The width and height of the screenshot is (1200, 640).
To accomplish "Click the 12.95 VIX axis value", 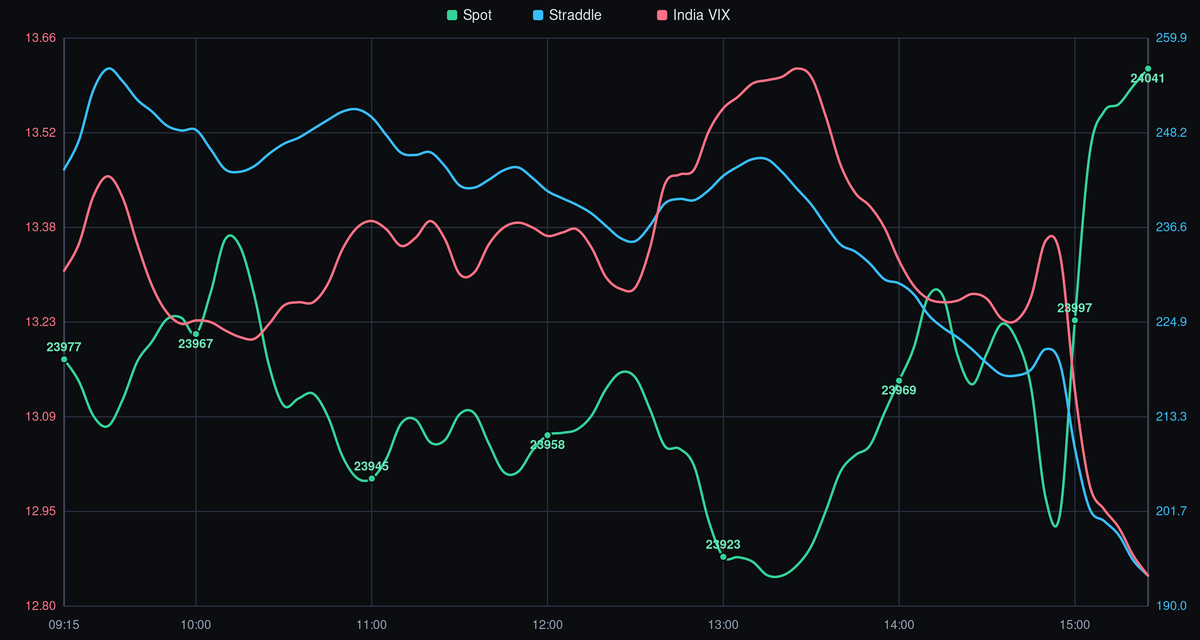I will pos(40,512).
